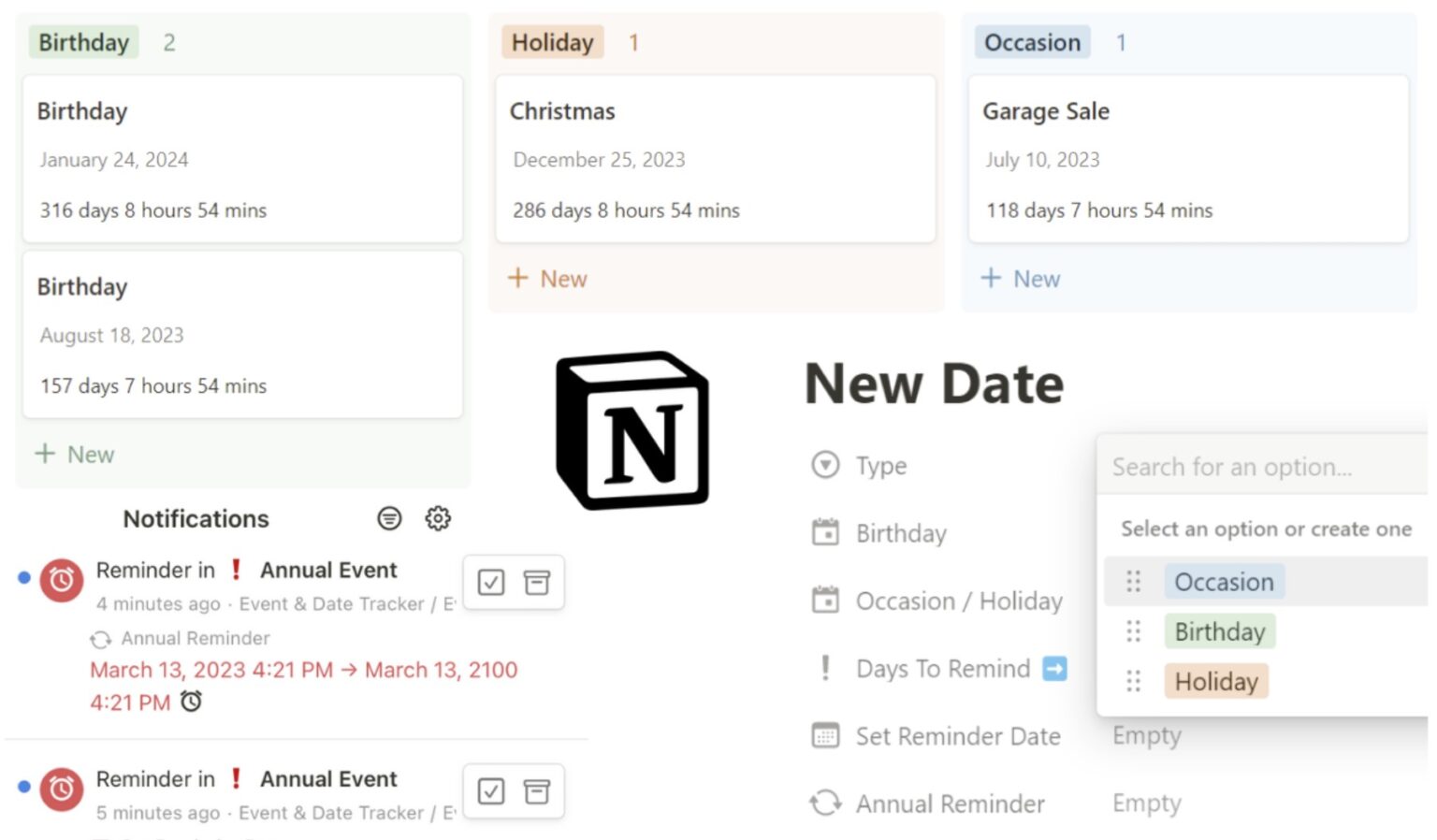Select the Occasion column header tag
Viewport: 1437px width, 840px height.
coord(1032,43)
